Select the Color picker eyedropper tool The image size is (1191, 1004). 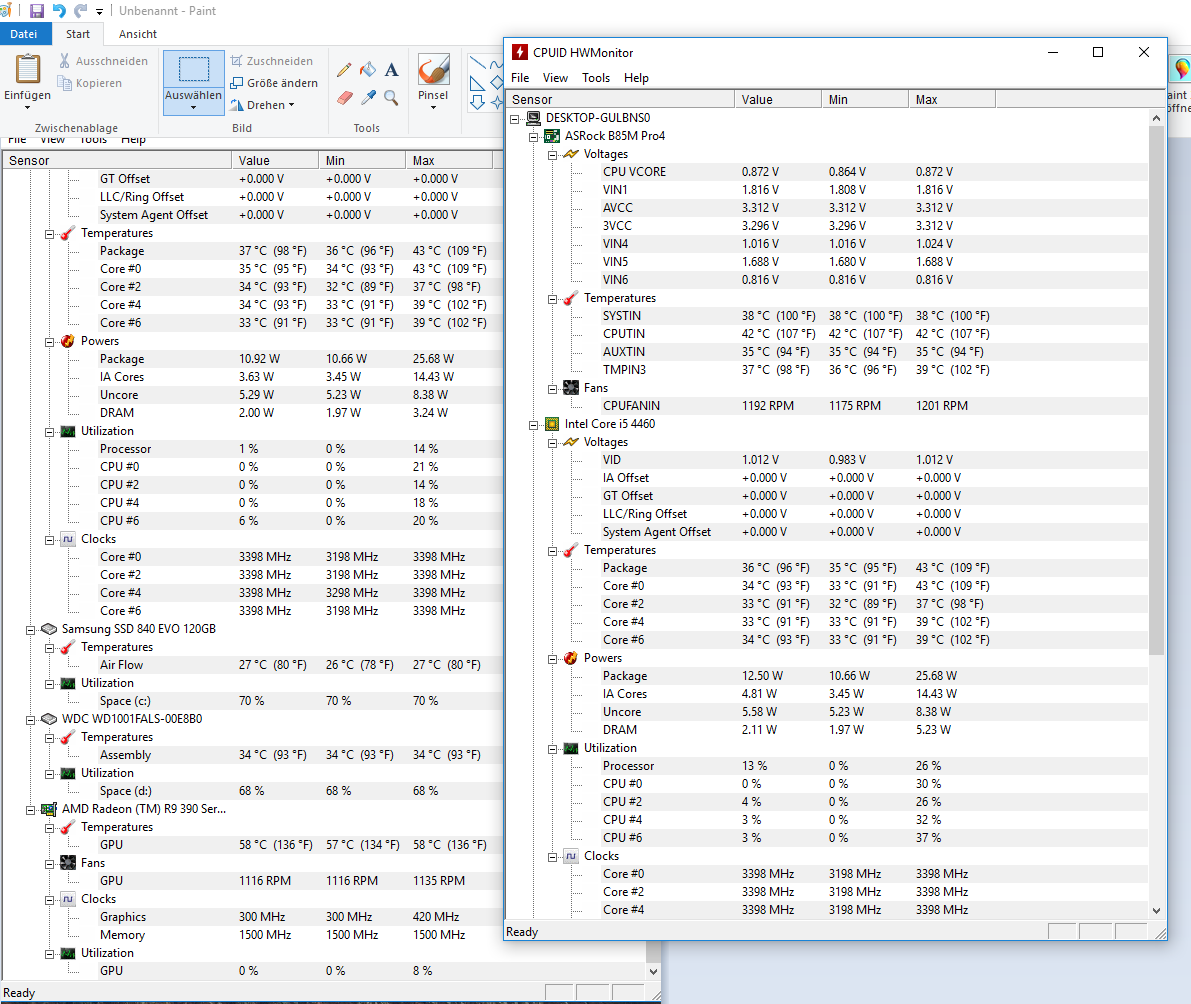368,97
